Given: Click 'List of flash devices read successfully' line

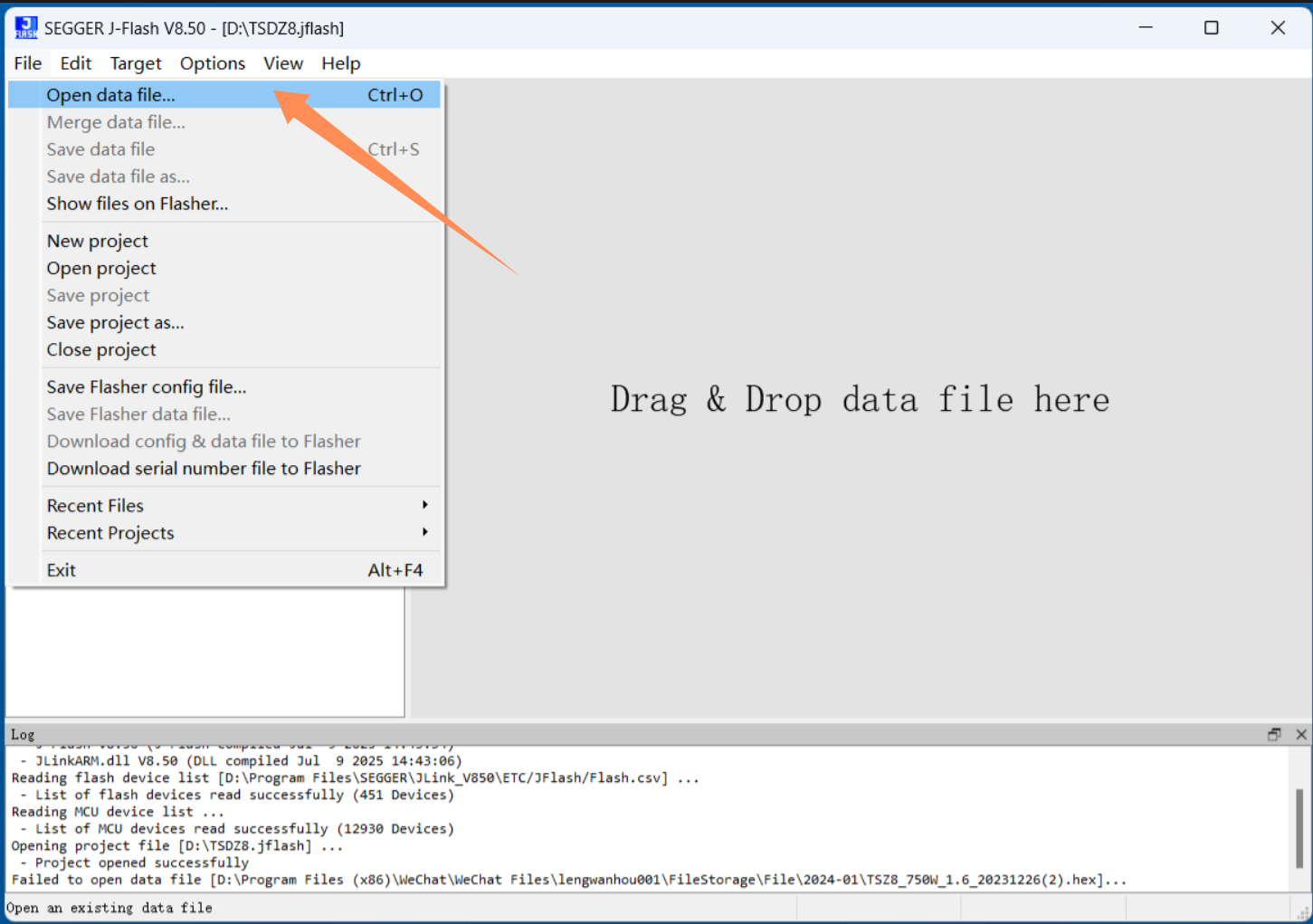Looking at the screenshot, I should (x=237, y=795).
